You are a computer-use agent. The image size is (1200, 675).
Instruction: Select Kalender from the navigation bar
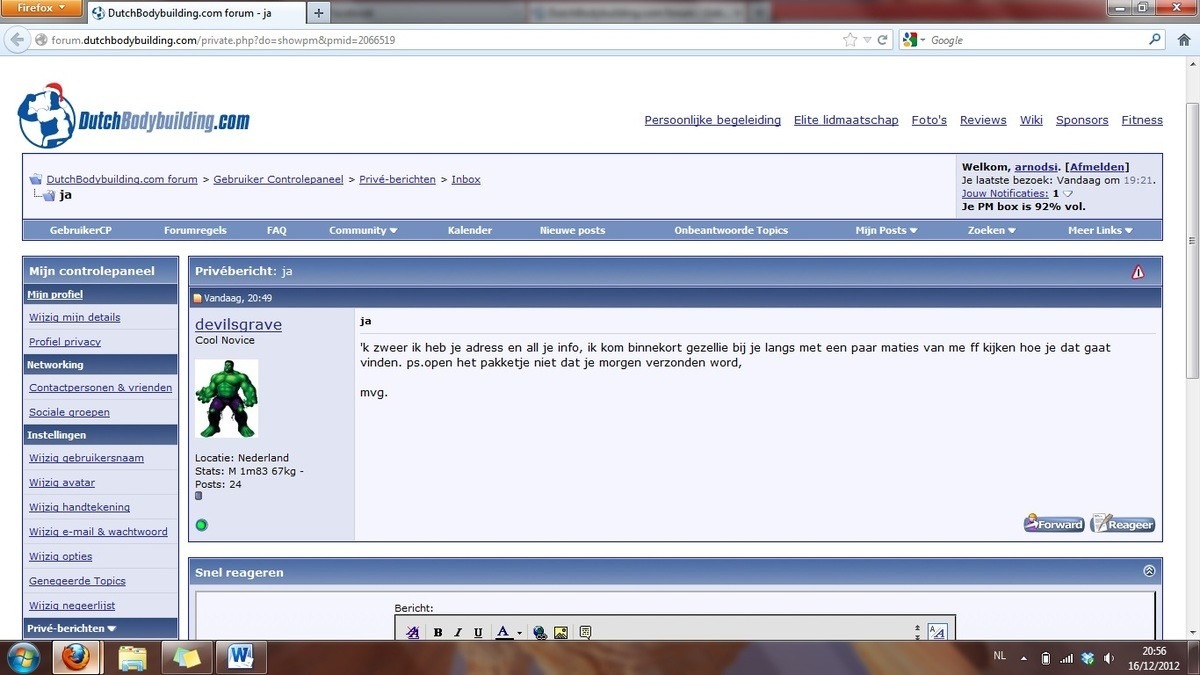click(469, 230)
